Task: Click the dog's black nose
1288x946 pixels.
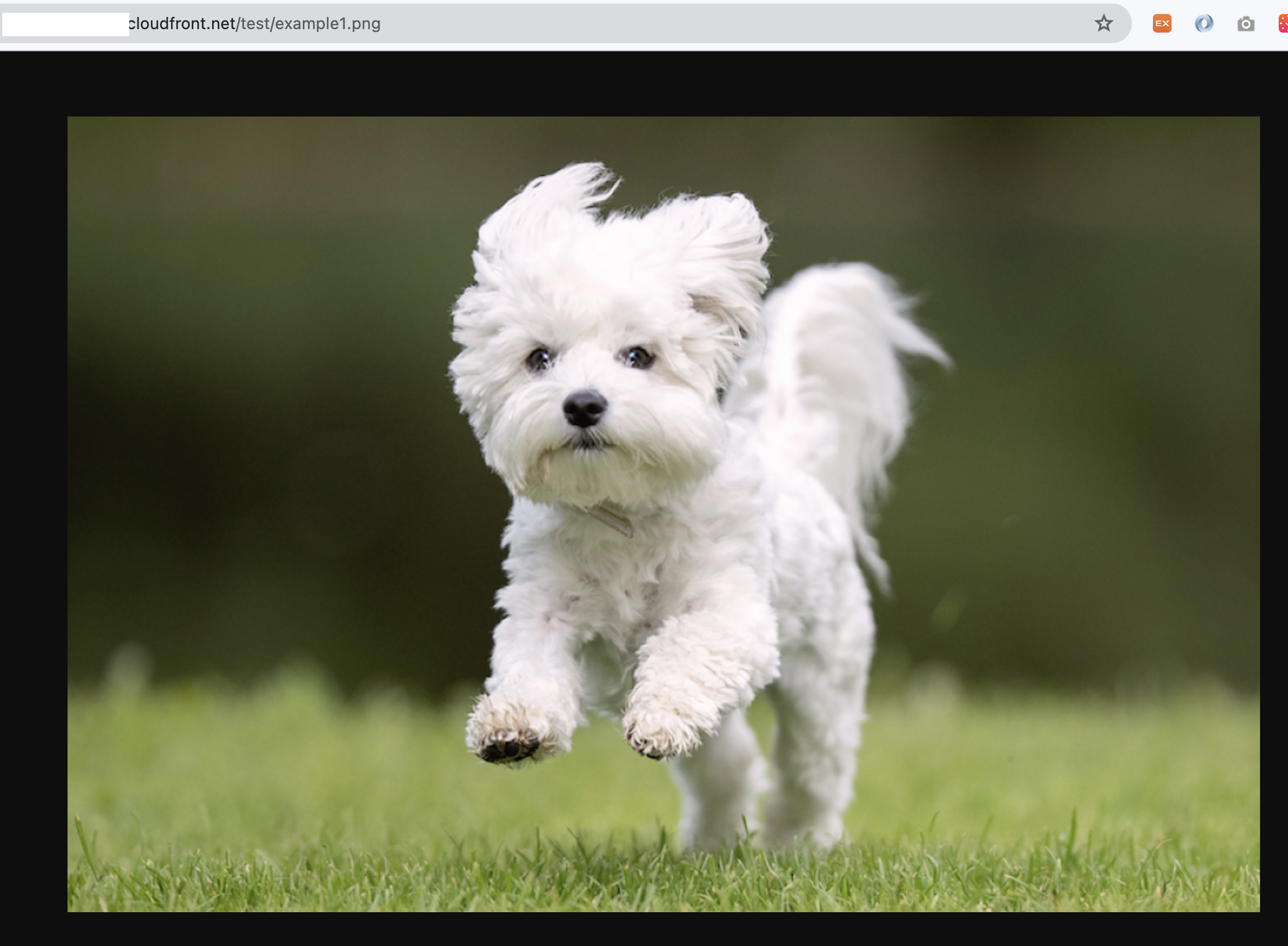Action: click(x=584, y=407)
